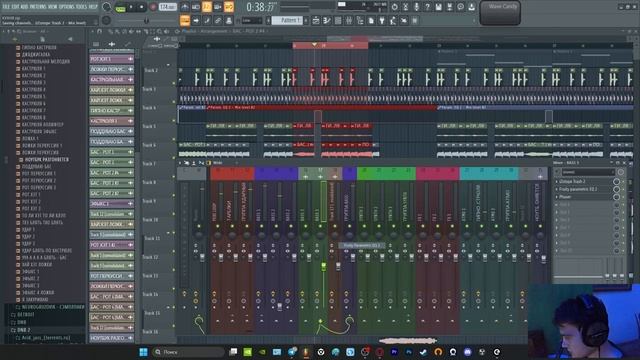Screen dimensions: 640x360
Task: Open the Piano roll view icon
Action: point(327,20)
